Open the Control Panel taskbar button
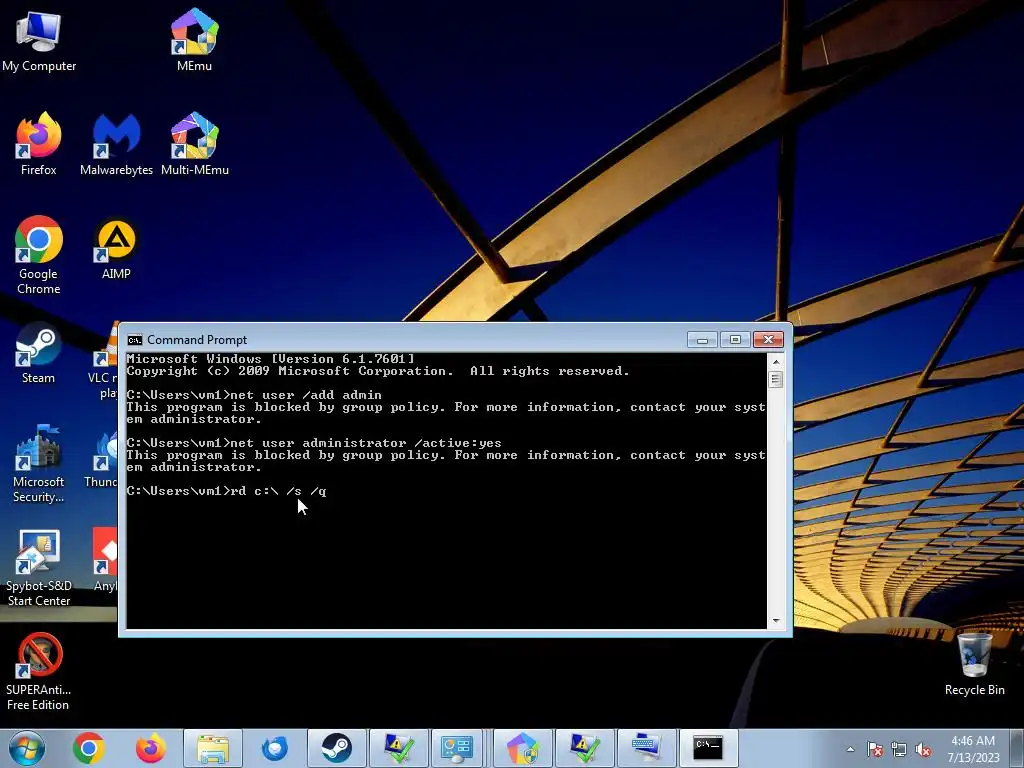Viewport: 1024px width, 768px height. point(456,748)
